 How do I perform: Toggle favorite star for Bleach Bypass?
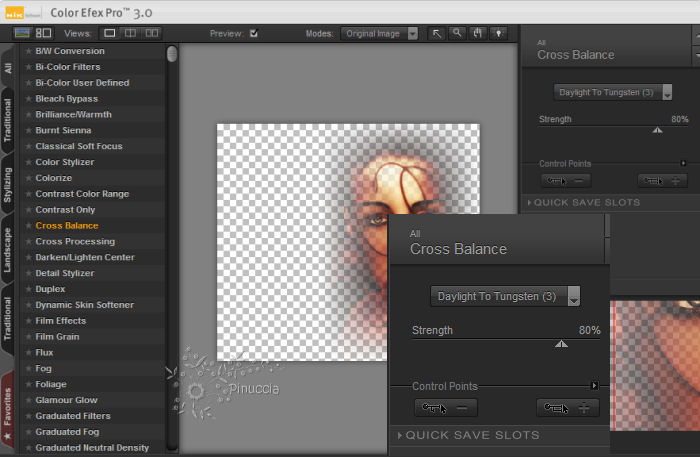point(29,99)
